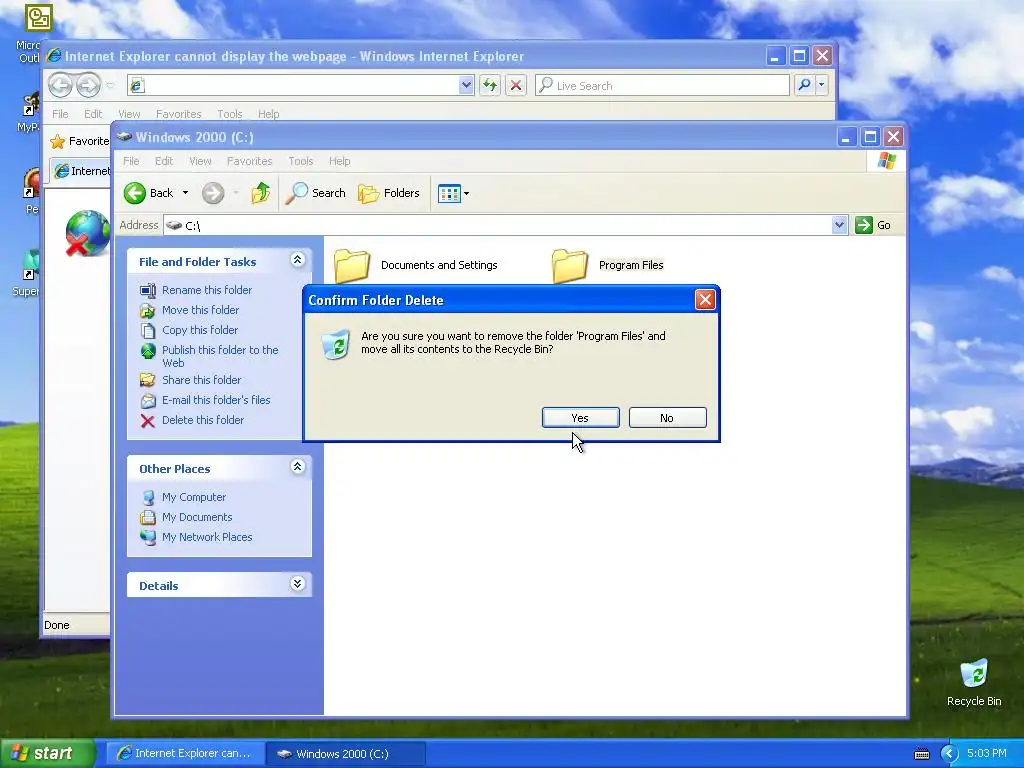Click the Start button

click(48, 753)
